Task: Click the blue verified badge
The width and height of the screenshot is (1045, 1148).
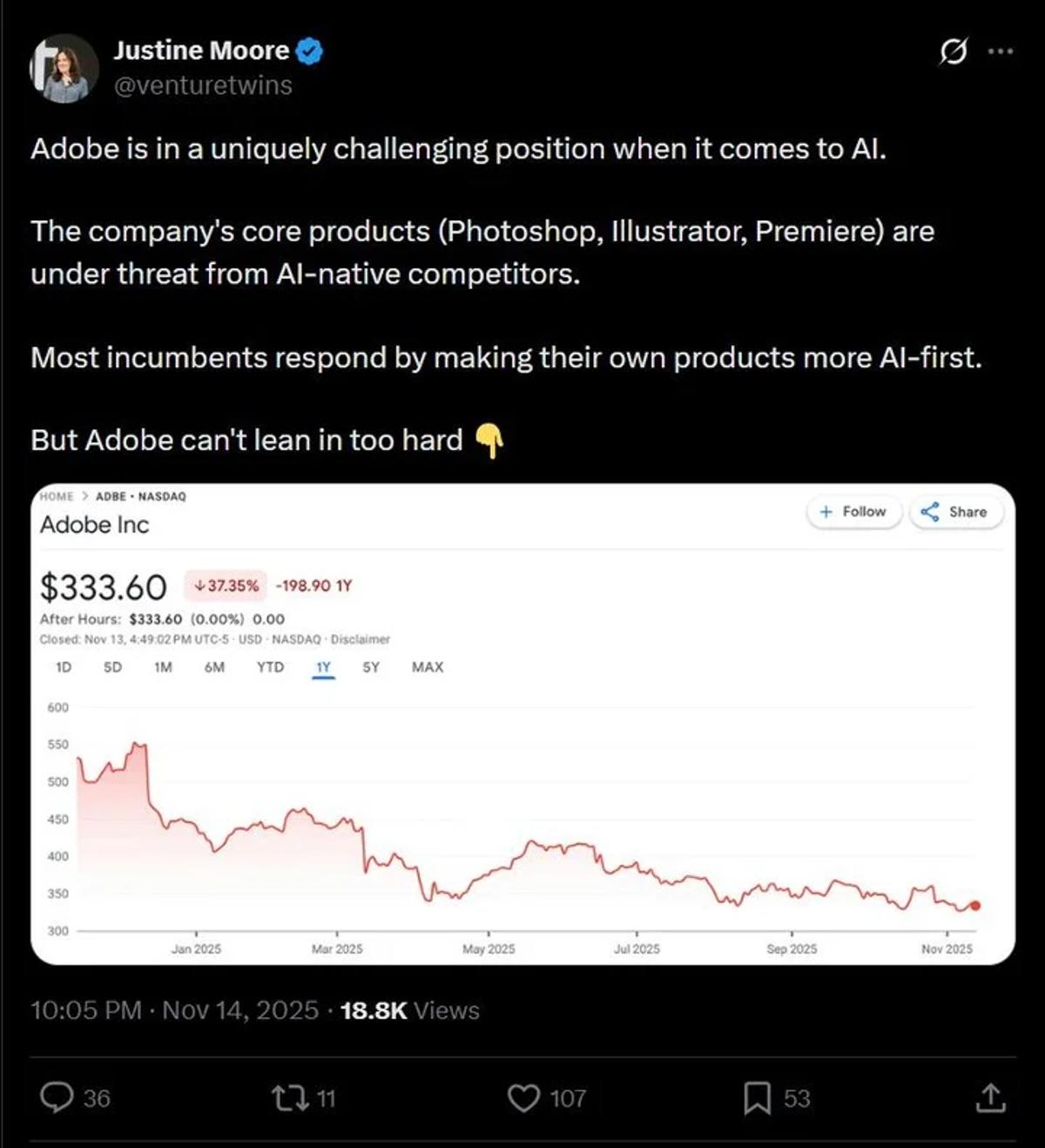Action: click(x=310, y=51)
